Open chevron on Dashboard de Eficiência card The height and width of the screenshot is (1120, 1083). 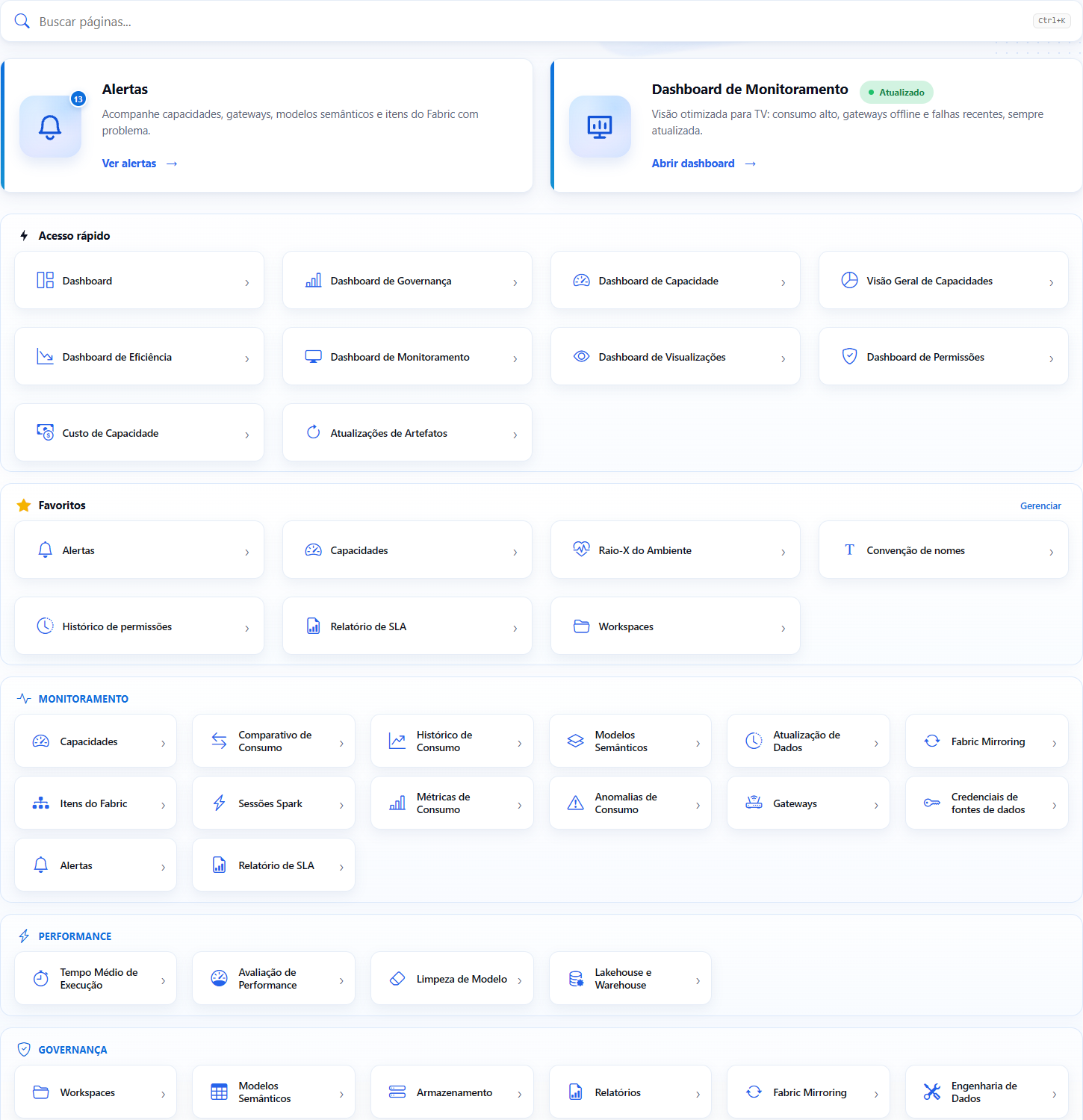[247, 359]
